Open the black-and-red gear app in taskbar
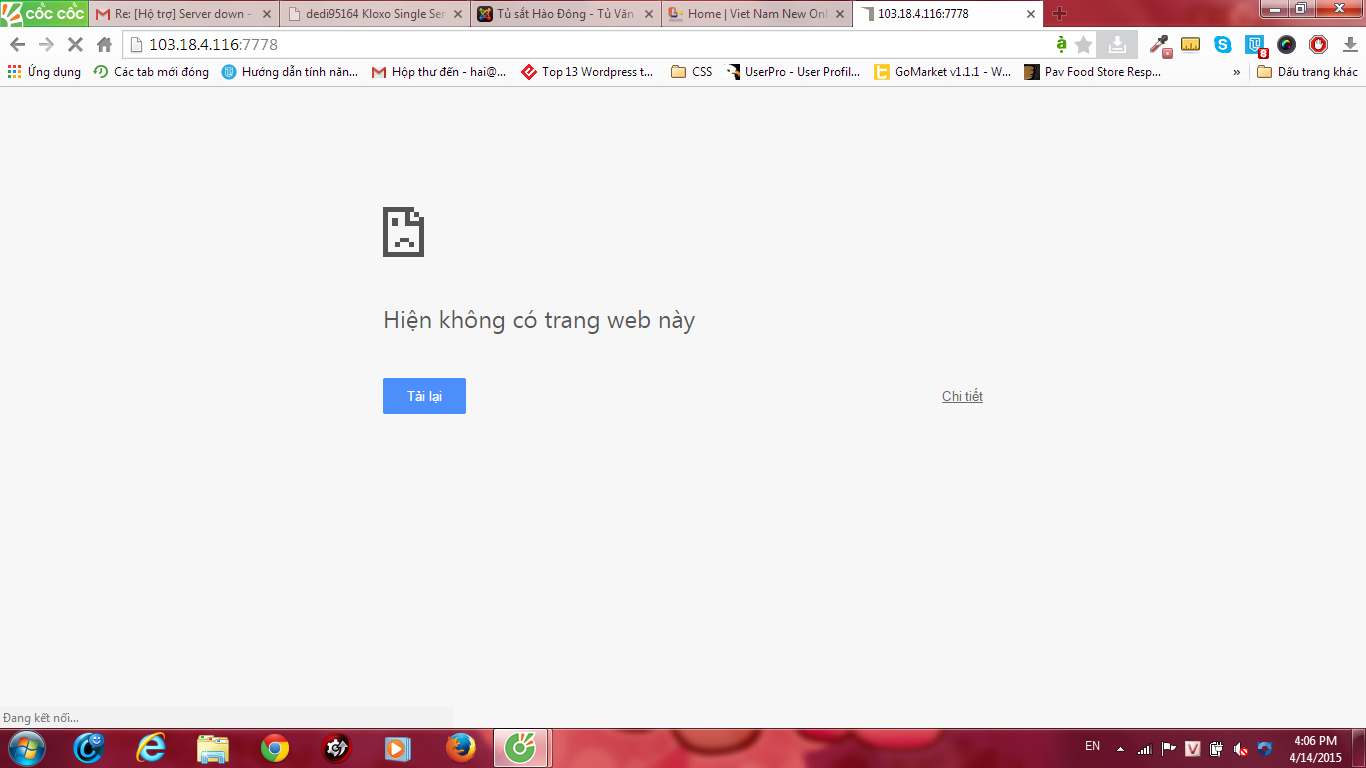 point(337,748)
